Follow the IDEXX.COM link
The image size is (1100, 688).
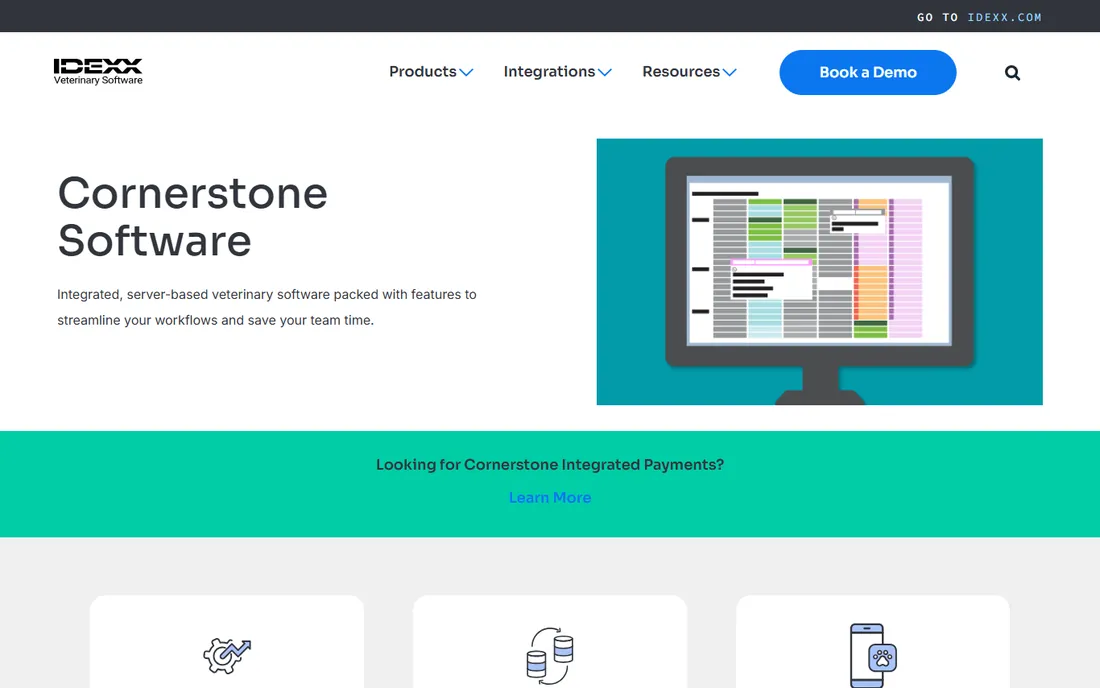(x=1005, y=17)
